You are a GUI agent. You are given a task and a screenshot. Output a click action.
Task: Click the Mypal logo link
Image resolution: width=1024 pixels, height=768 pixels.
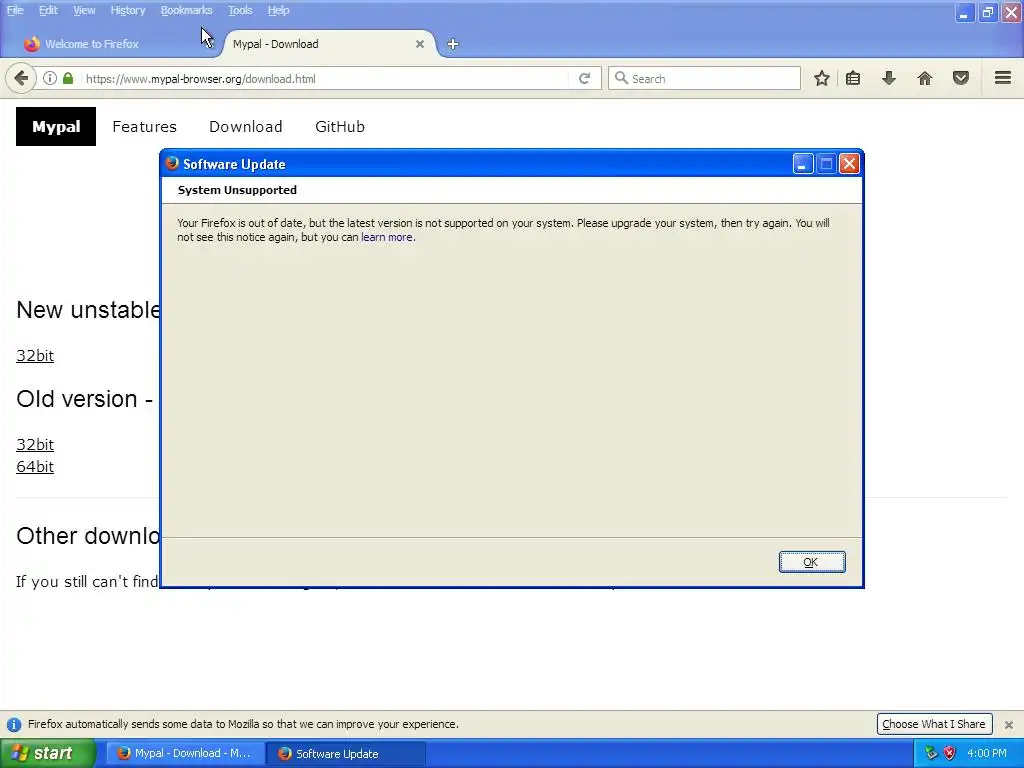[x=56, y=126]
